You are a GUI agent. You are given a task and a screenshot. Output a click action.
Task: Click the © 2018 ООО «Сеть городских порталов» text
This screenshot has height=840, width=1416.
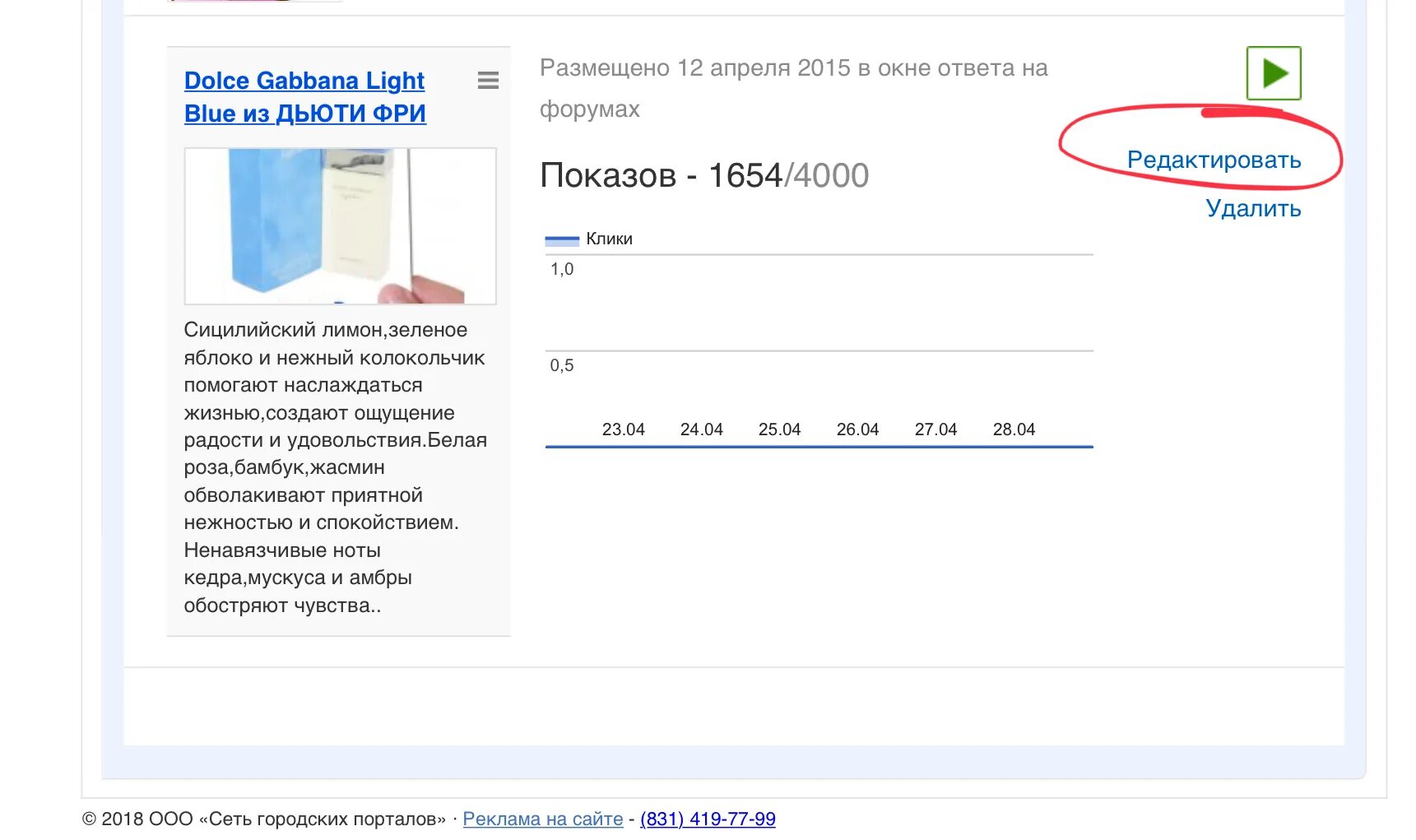pos(264,819)
